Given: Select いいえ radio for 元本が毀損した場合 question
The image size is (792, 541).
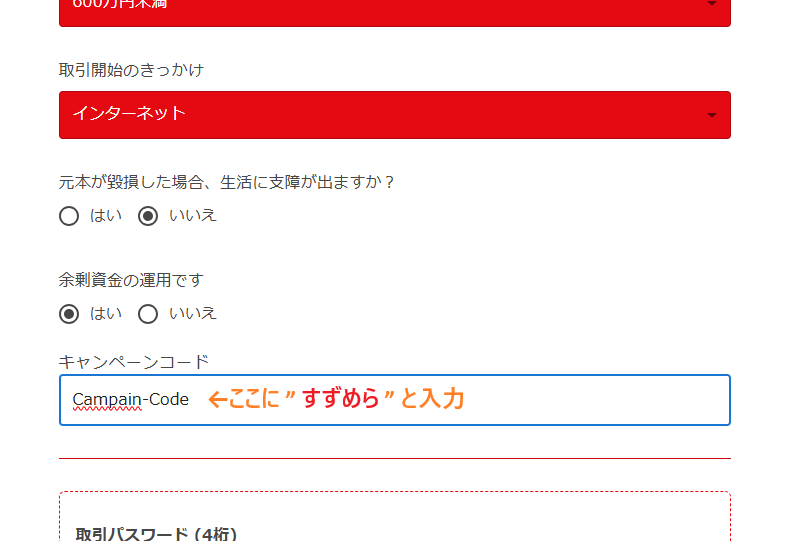Looking at the screenshot, I should [x=147, y=216].
